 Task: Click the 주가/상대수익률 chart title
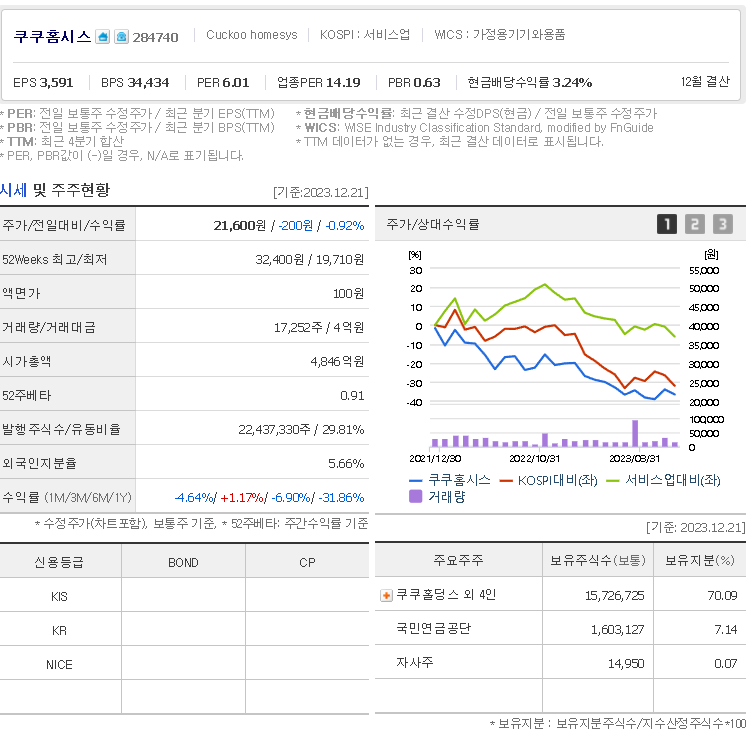[x=432, y=224]
